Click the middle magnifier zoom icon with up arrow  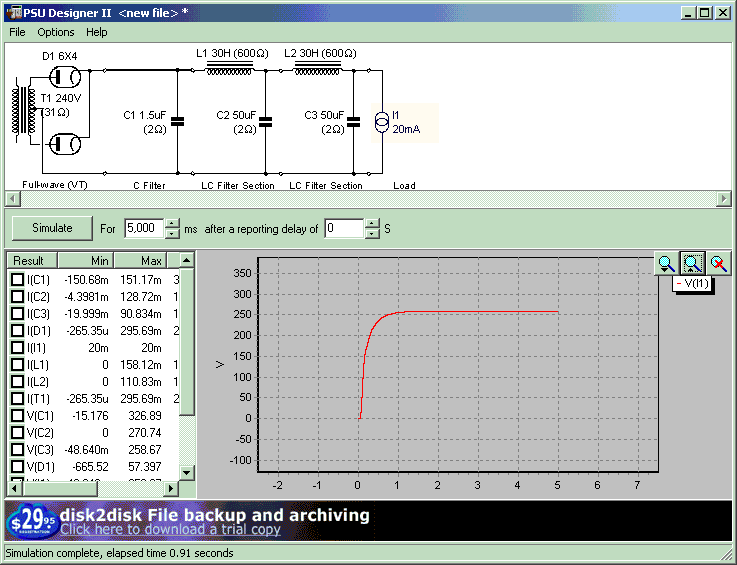(x=692, y=264)
